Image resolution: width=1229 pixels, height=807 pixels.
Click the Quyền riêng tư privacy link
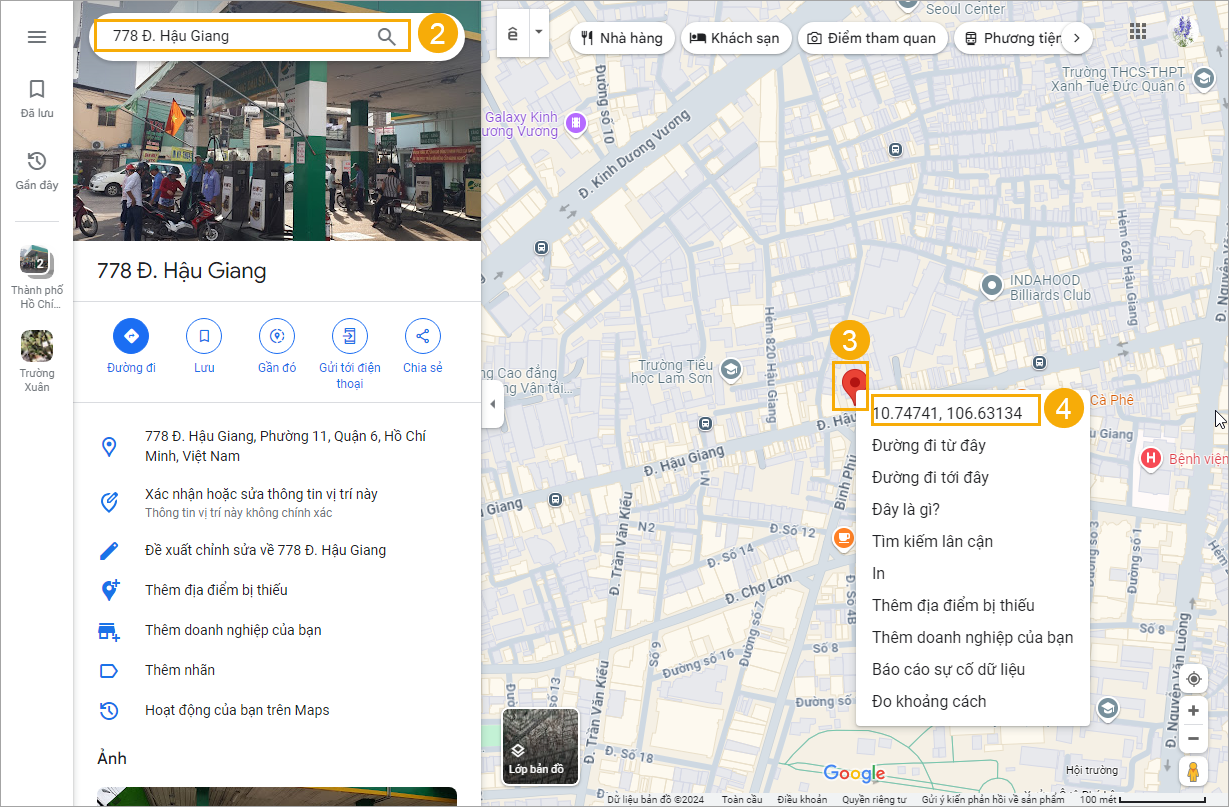click(874, 800)
